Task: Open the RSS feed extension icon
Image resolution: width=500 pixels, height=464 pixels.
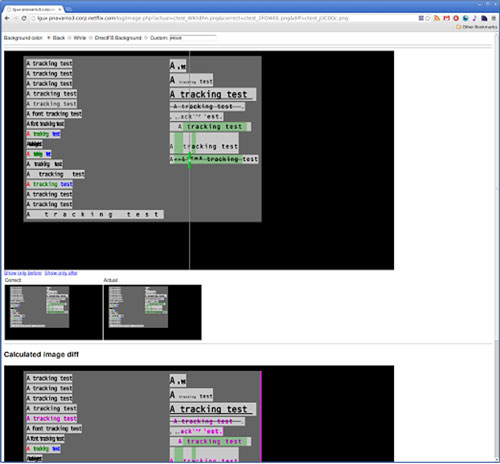Action: tap(437, 18)
